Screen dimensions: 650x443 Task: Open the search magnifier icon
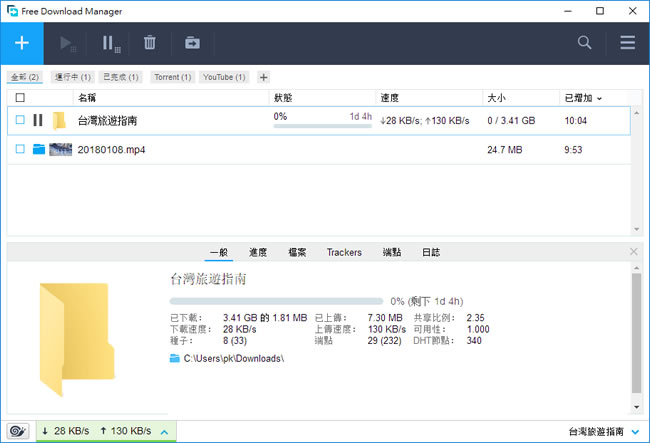tap(585, 43)
